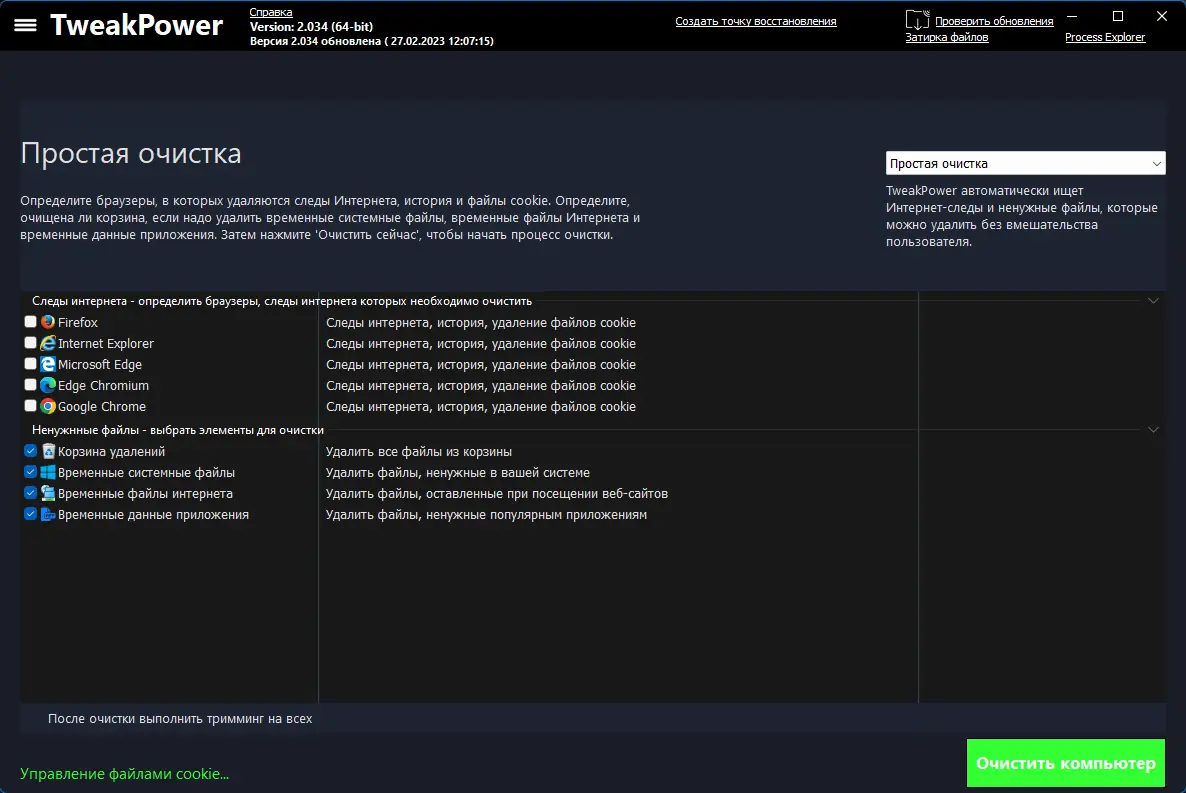Click the Google Chrome row cookie description text
The height and width of the screenshot is (793, 1186).
click(x=481, y=406)
